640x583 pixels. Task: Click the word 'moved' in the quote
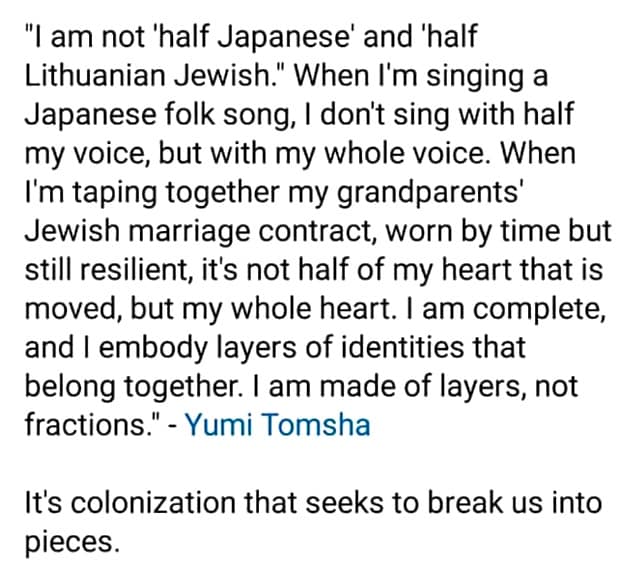tap(73, 309)
